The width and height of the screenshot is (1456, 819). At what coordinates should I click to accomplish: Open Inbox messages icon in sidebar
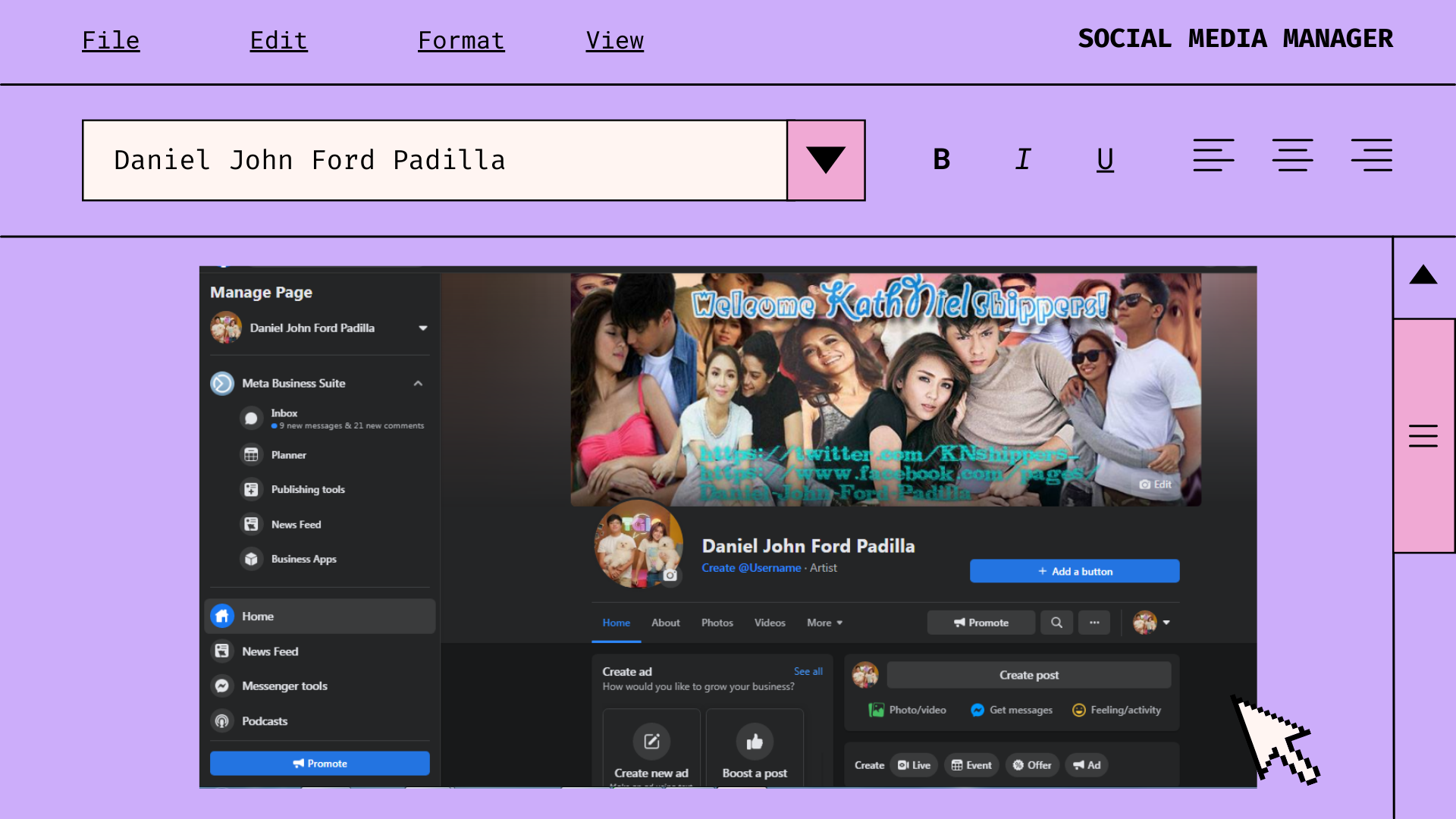(251, 419)
